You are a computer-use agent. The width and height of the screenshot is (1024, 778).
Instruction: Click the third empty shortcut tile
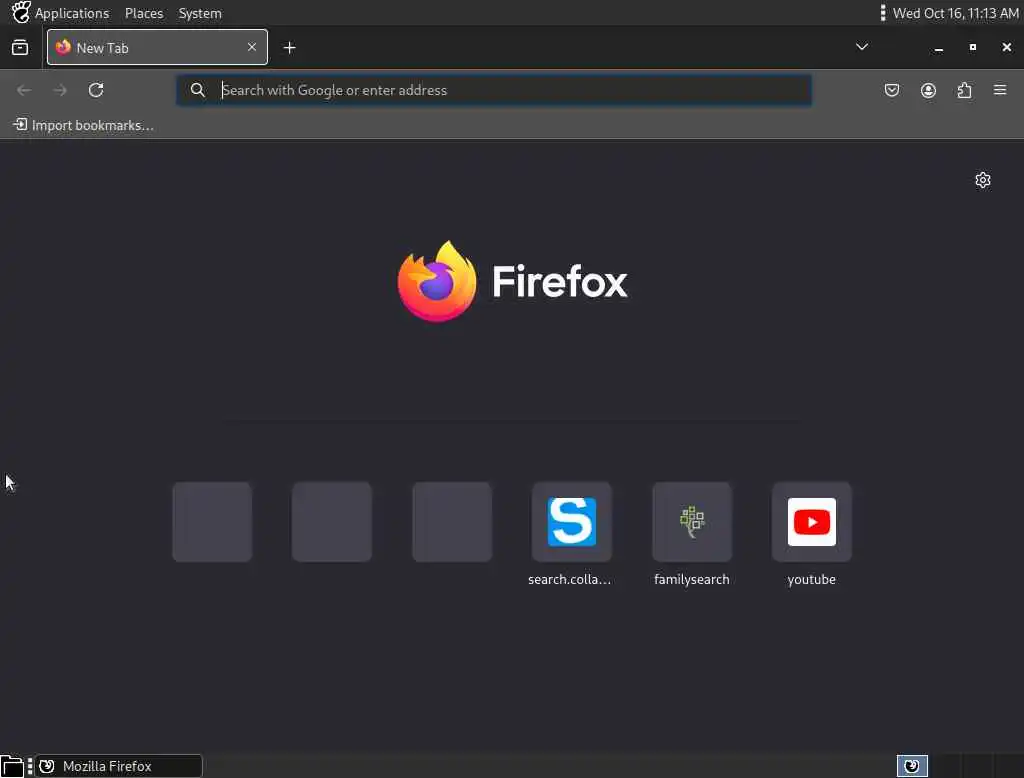click(x=452, y=522)
